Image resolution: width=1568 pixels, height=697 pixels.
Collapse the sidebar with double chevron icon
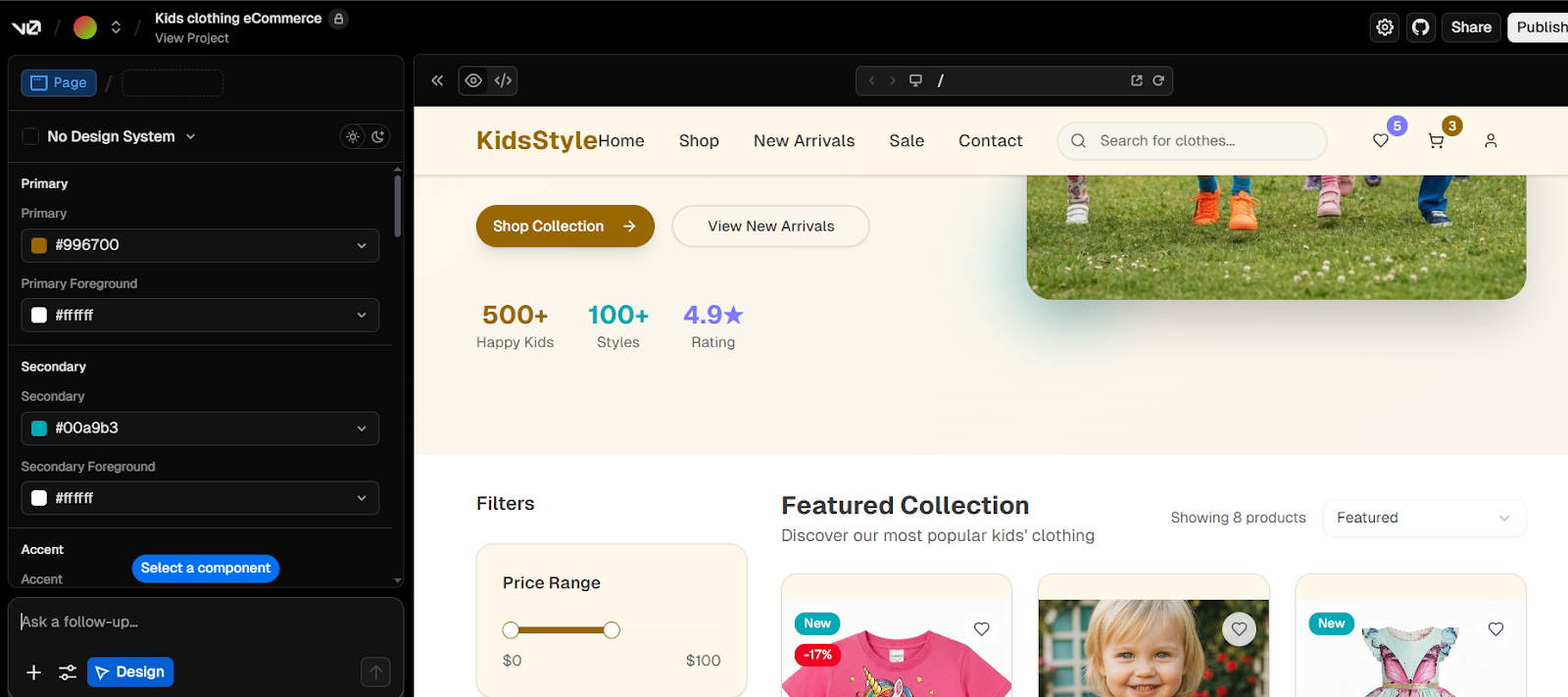(x=437, y=80)
